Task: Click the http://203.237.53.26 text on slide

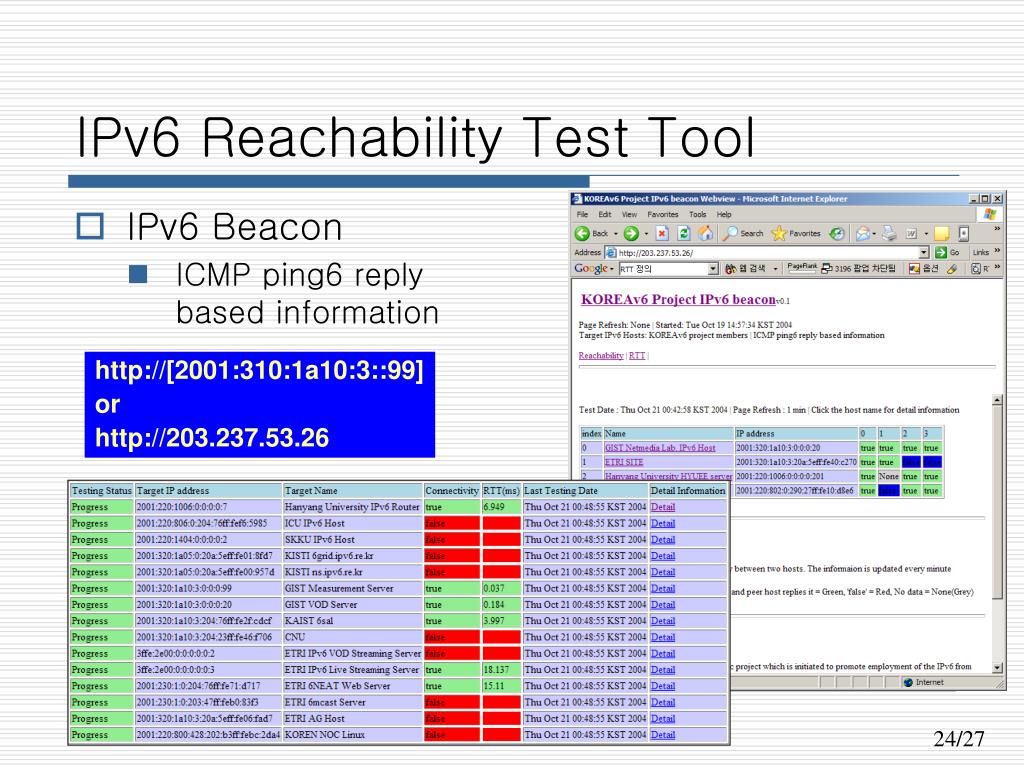Action: 212,438
